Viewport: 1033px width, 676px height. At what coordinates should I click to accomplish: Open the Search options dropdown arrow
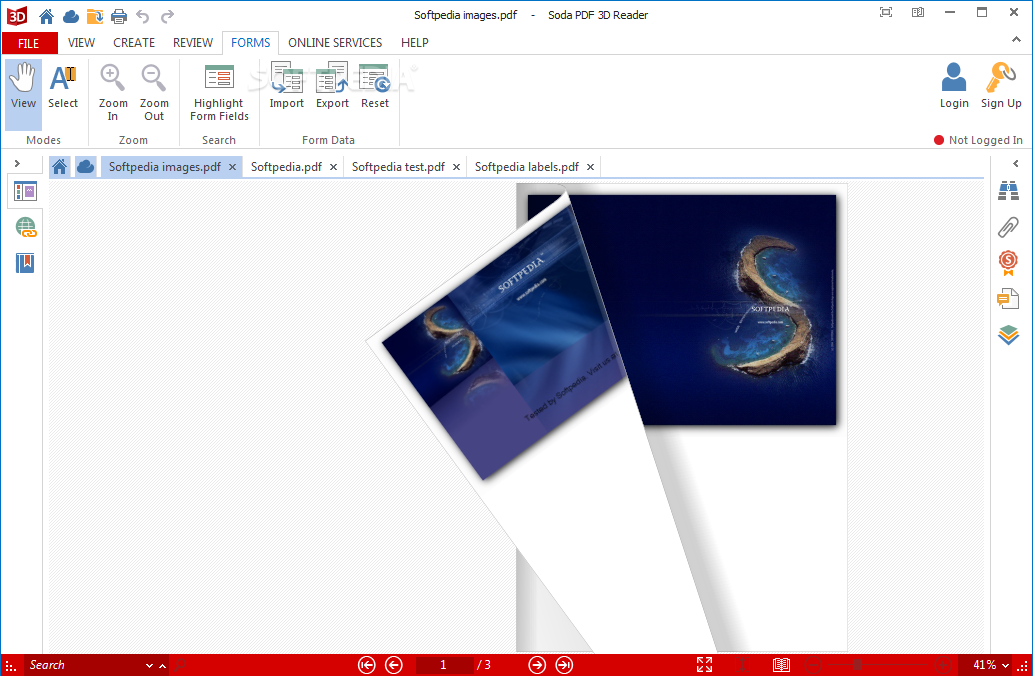coord(149,666)
